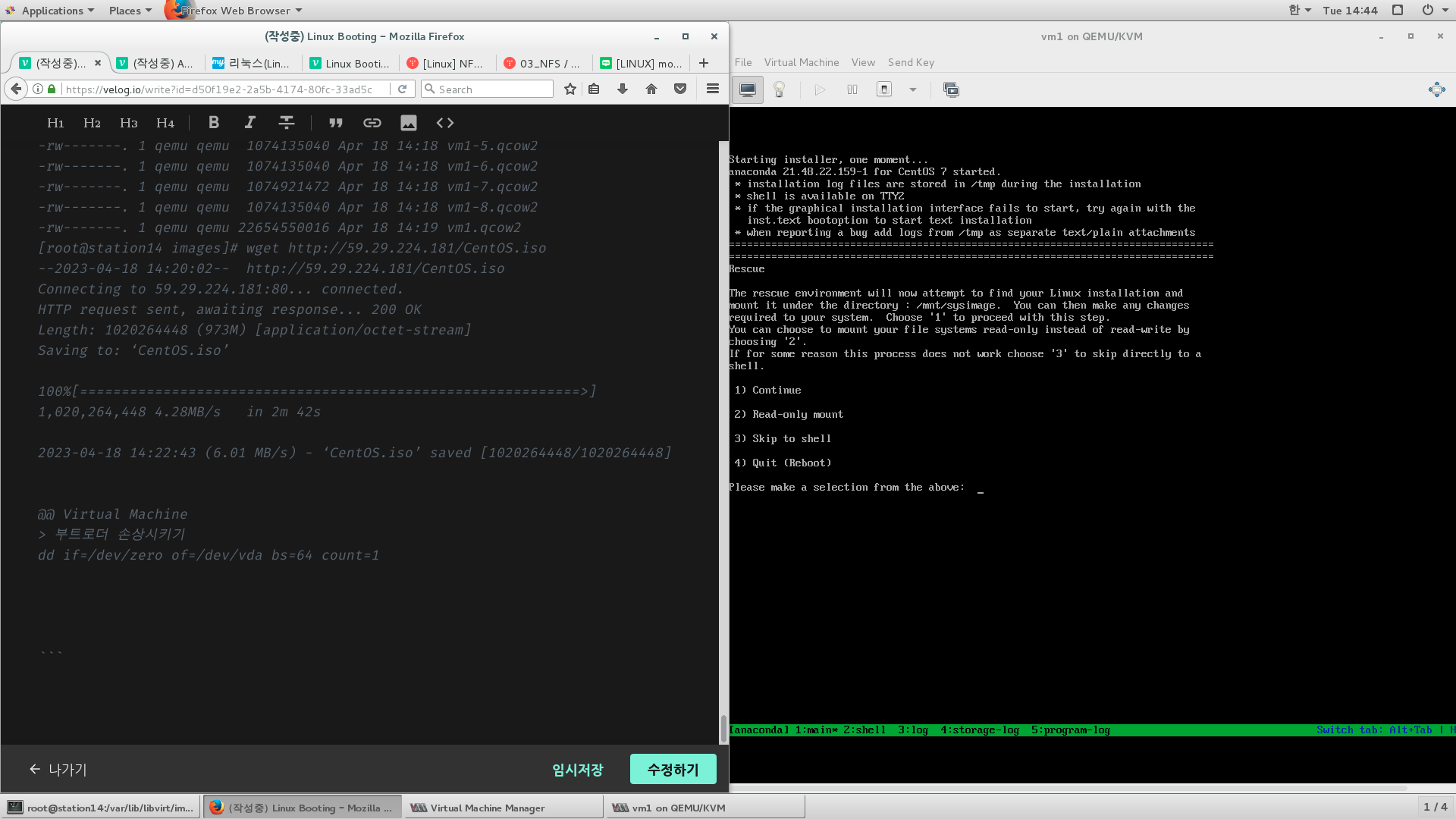Apply italic formatting in editor toolbar

[x=249, y=123]
